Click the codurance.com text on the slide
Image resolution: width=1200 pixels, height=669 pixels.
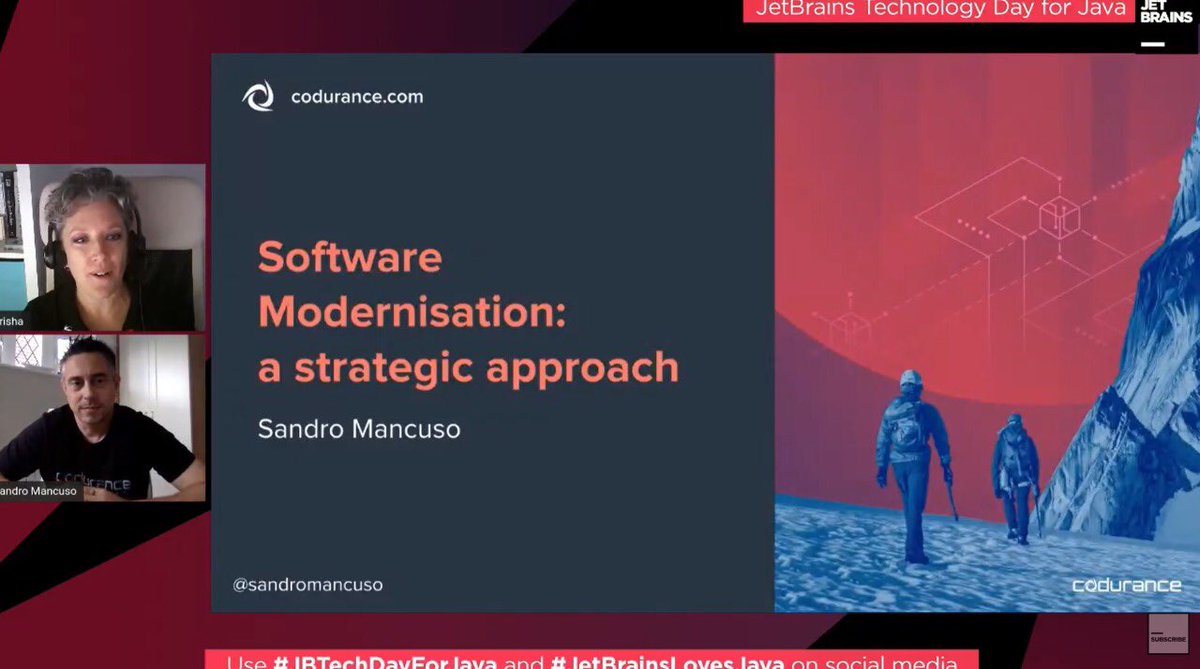coord(357,97)
